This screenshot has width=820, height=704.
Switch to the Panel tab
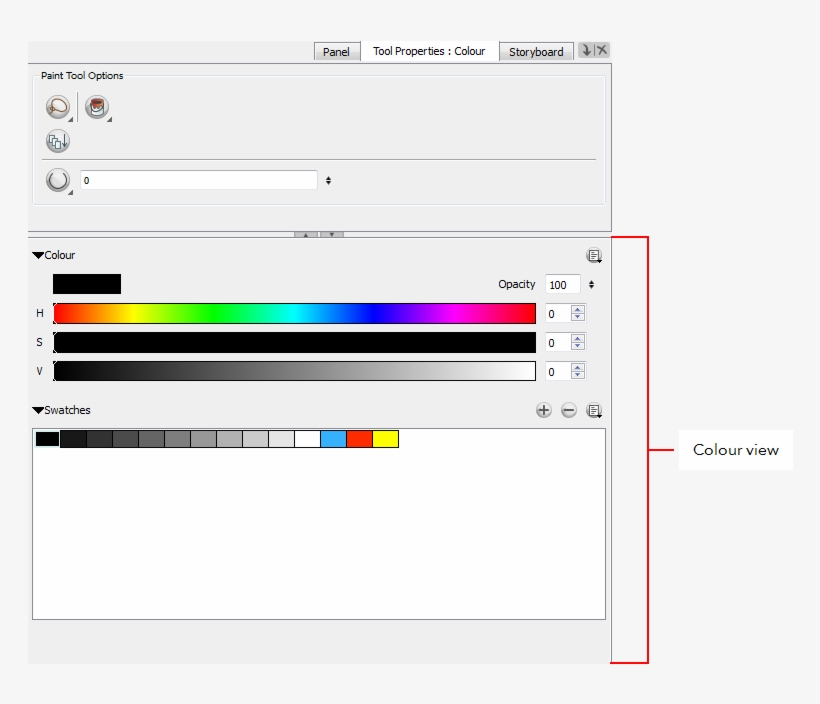pos(337,51)
